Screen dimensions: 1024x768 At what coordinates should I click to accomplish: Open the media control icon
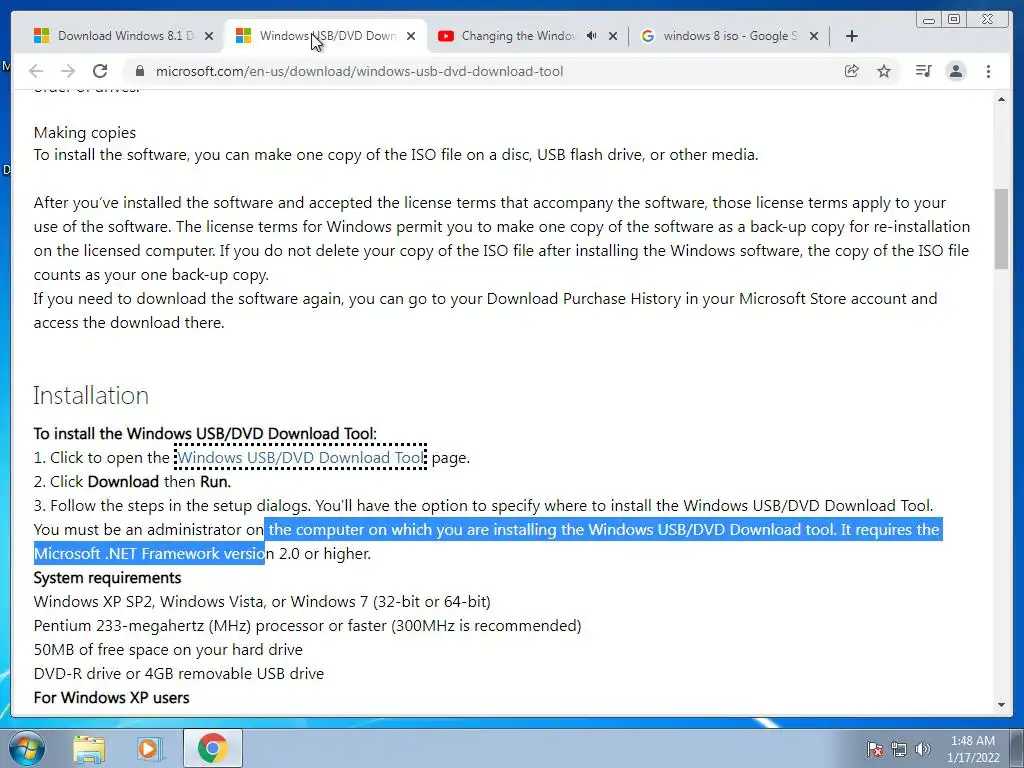tap(923, 71)
